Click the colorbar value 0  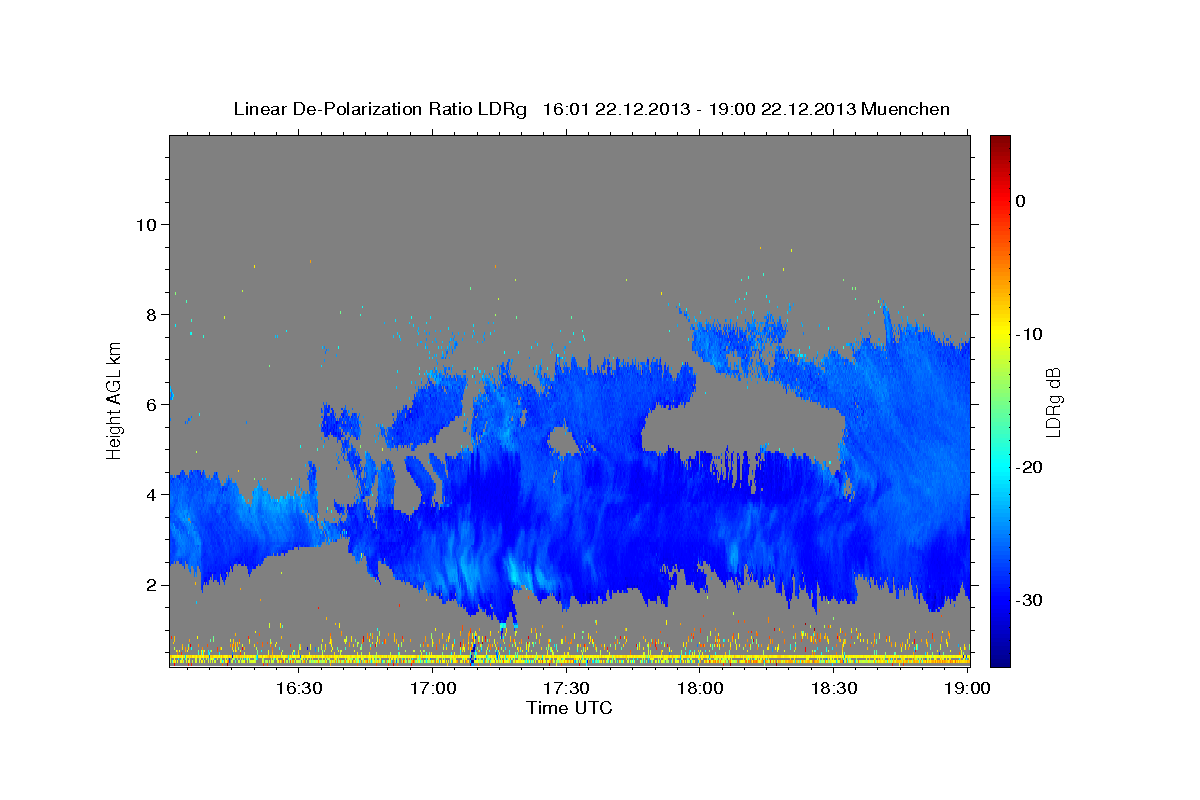coord(1020,201)
